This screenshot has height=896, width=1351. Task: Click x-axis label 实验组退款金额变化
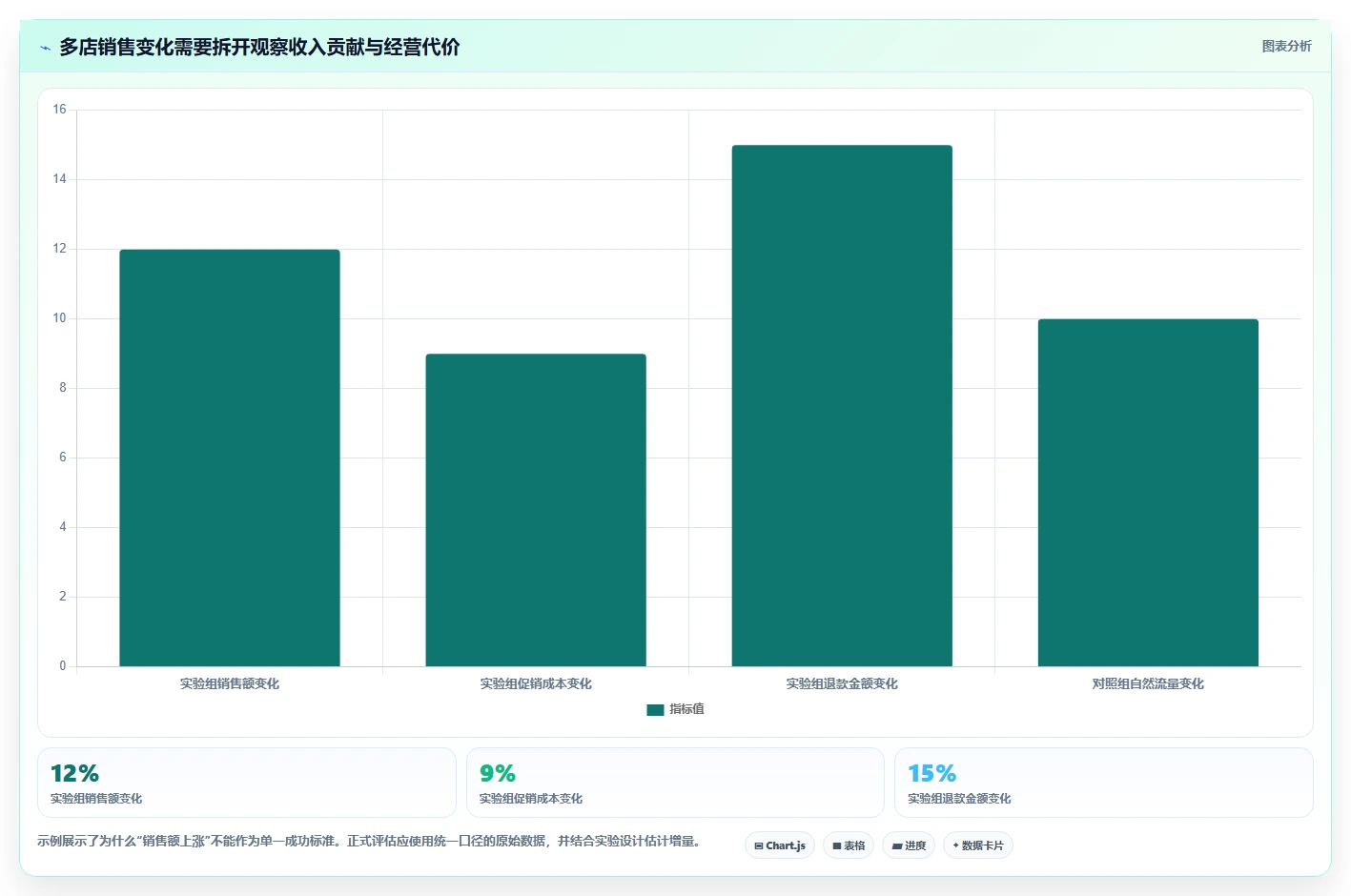[842, 683]
